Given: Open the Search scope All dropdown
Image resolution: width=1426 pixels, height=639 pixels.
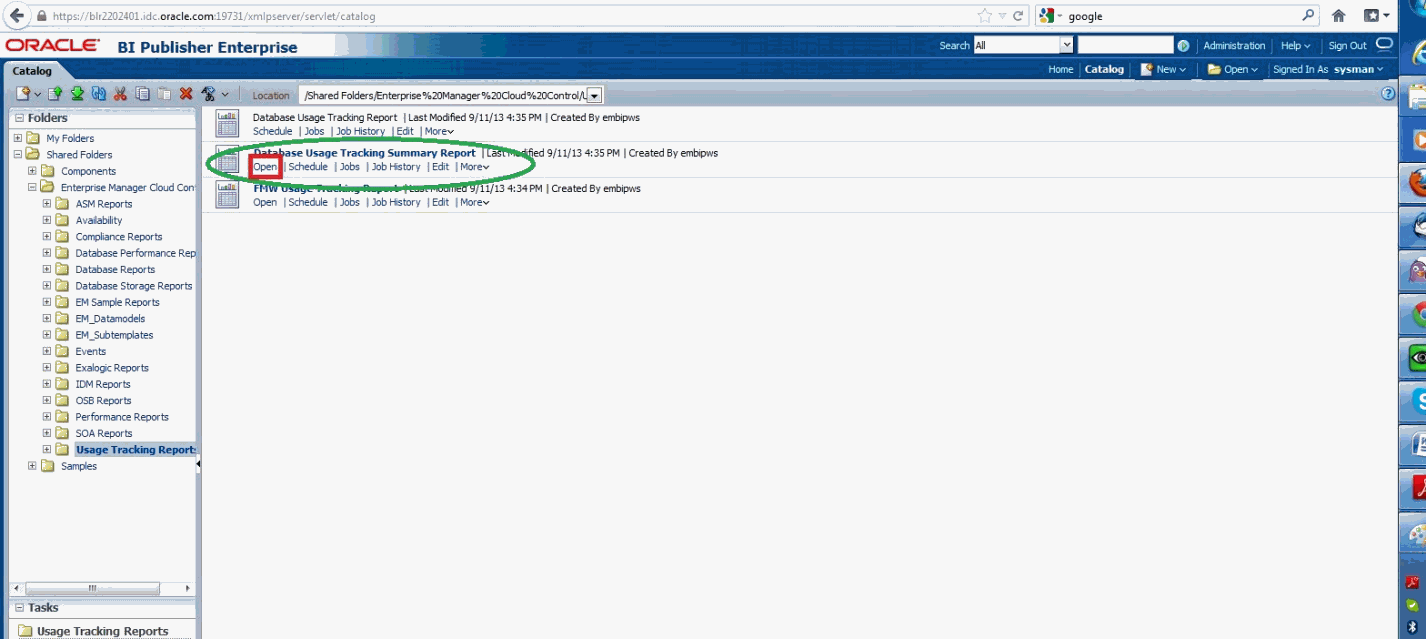Looking at the screenshot, I should coord(1066,45).
